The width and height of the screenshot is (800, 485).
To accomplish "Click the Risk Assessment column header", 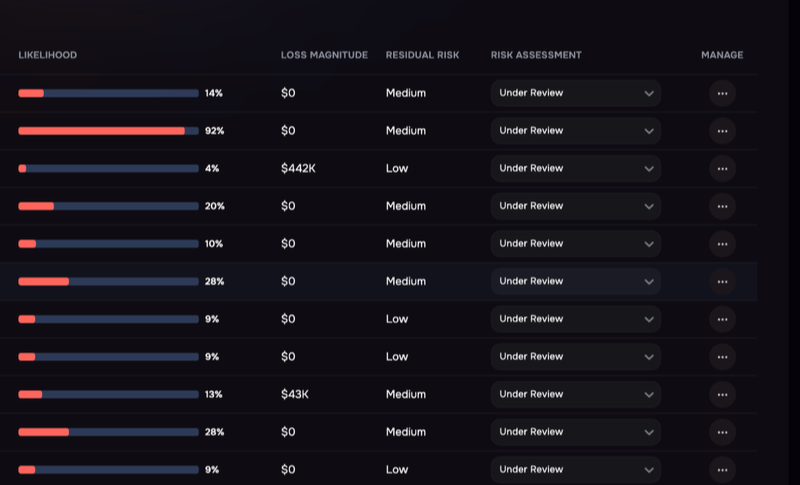I will (536, 55).
